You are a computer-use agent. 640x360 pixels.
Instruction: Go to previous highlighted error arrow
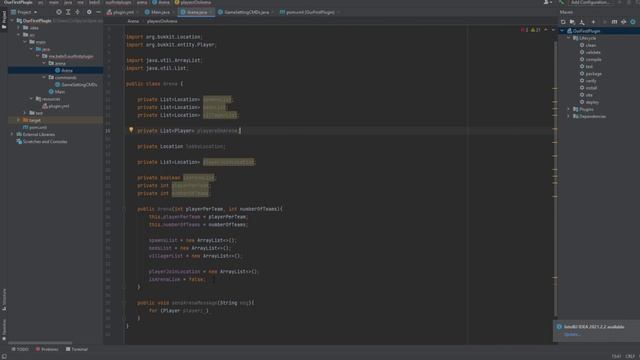click(546, 30)
